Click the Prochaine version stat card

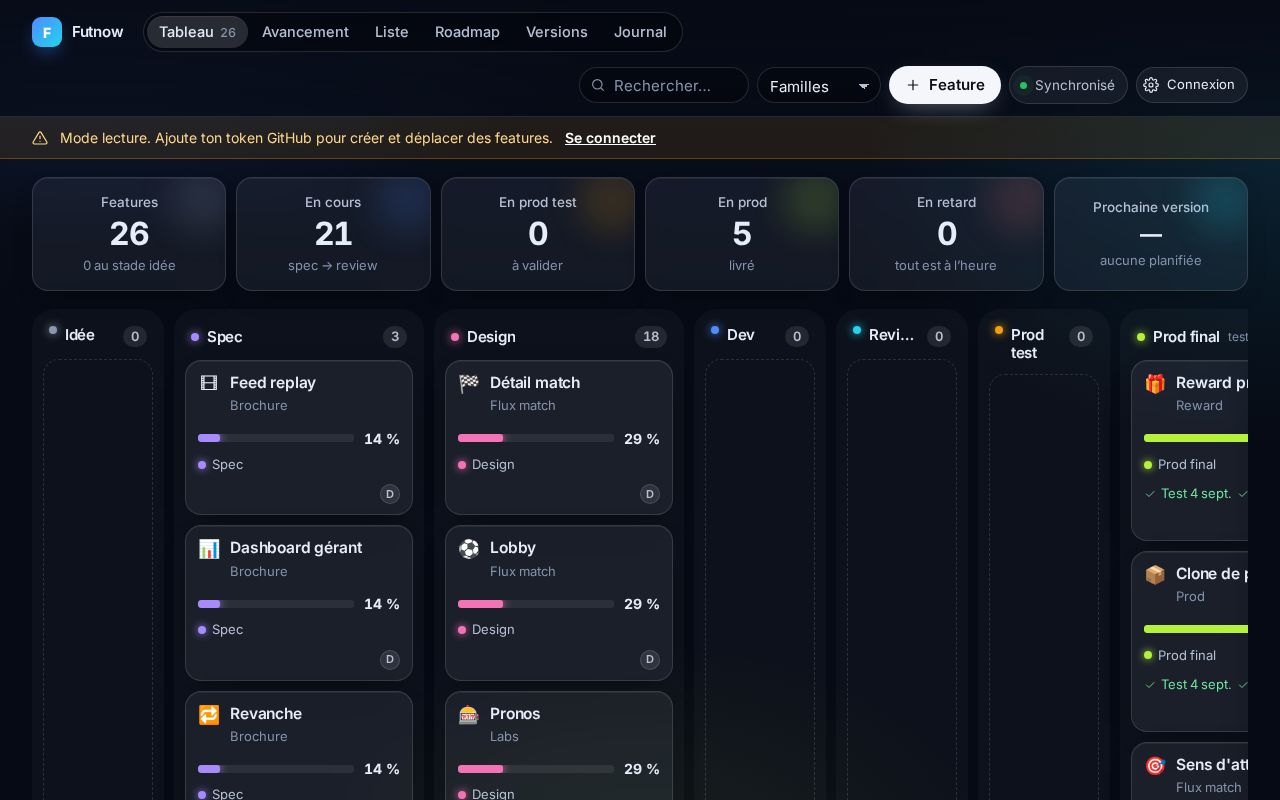pyautogui.click(x=1151, y=234)
